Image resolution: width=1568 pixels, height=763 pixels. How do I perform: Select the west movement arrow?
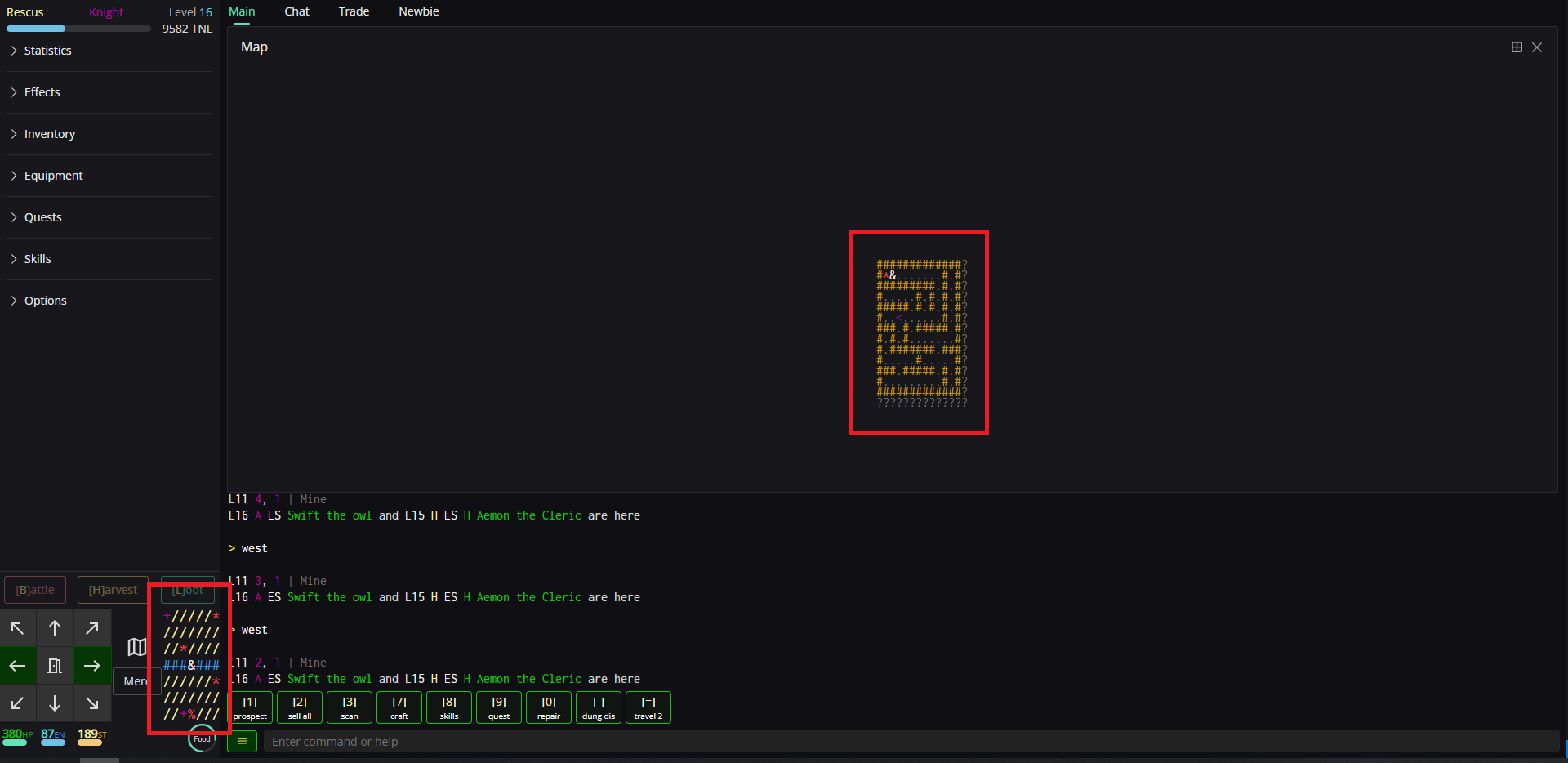click(18, 665)
